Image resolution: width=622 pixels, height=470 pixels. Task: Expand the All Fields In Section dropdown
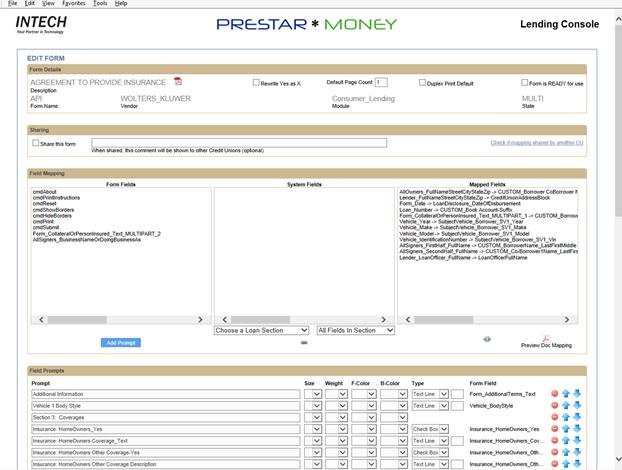tap(355, 330)
